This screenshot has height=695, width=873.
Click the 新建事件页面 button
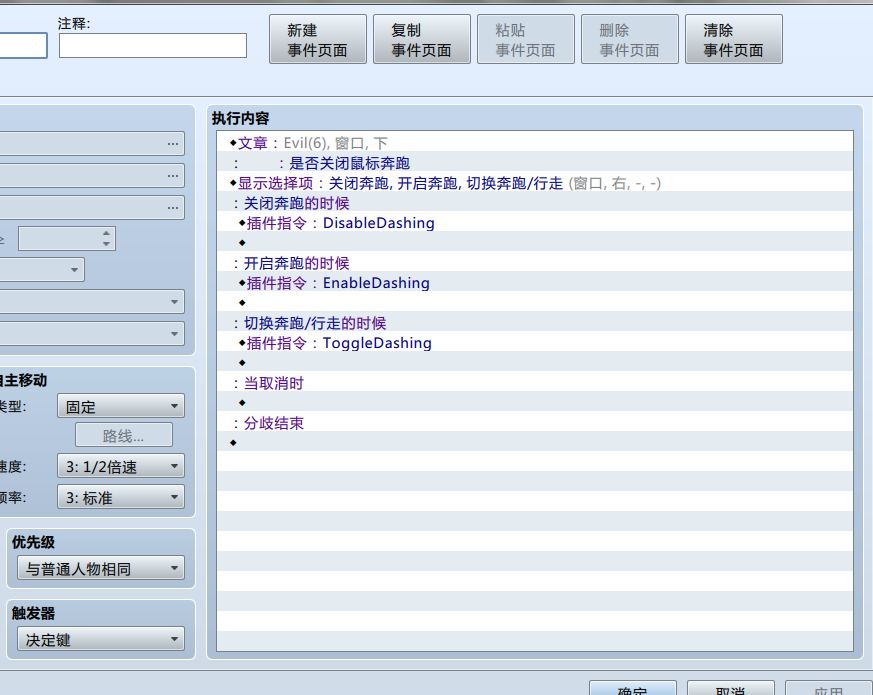tap(318, 40)
